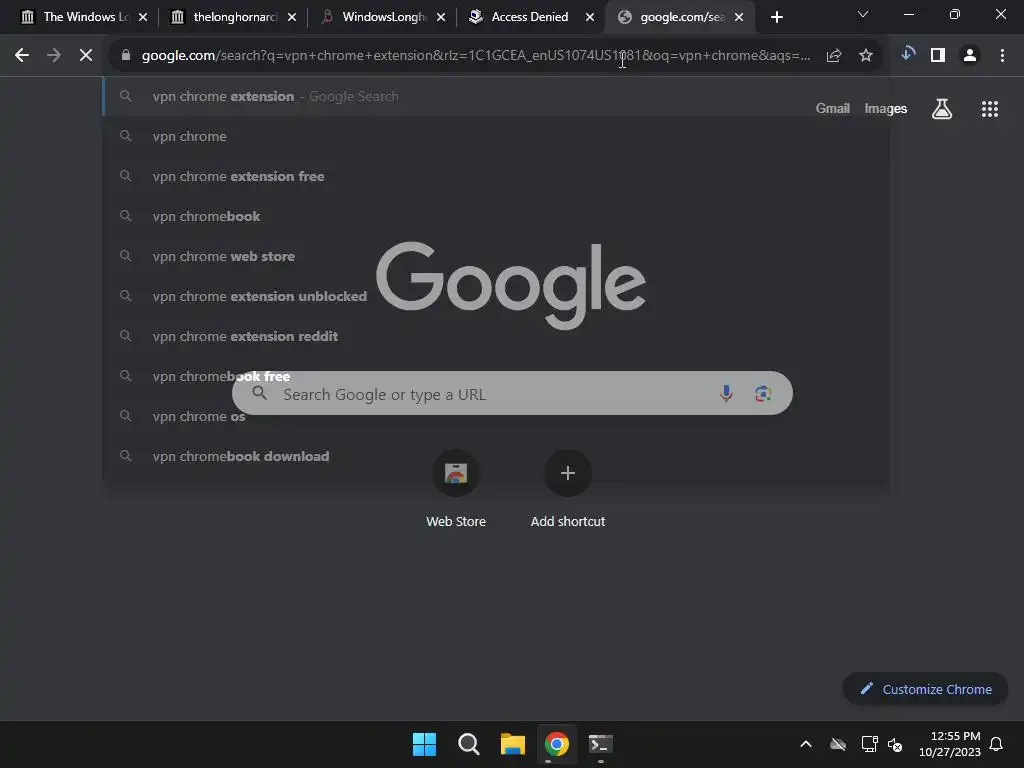Open Gmail link
Viewport: 1024px width, 768px height.
[833, 108]
